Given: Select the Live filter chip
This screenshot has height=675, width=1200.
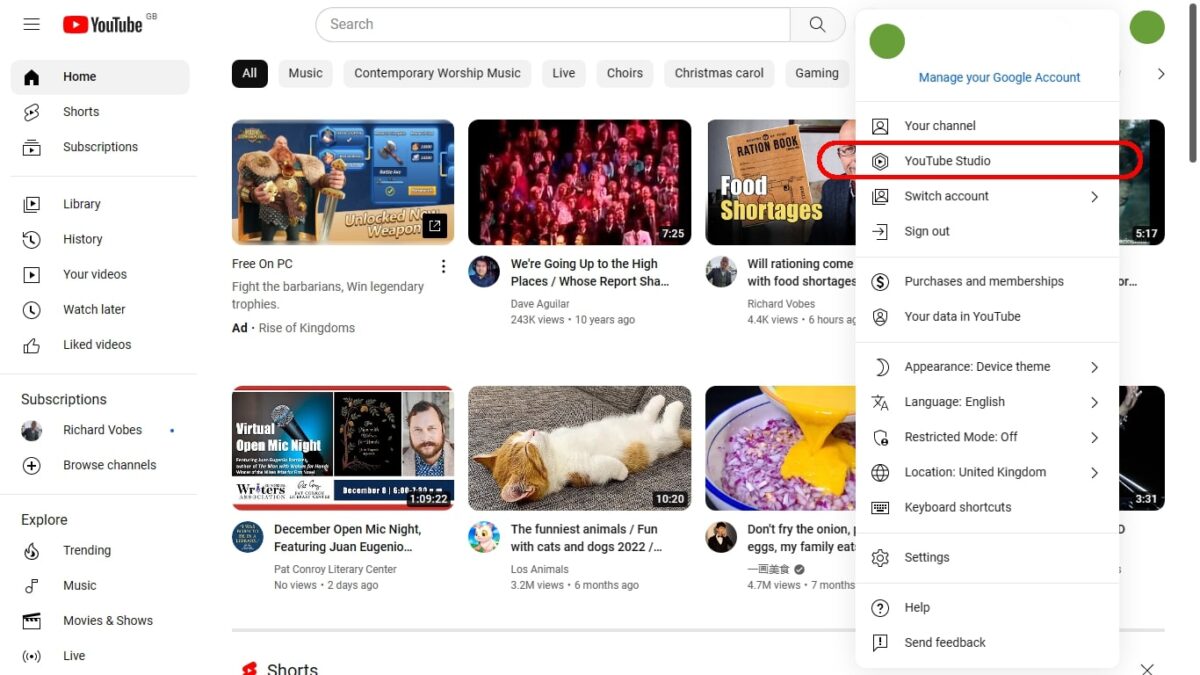Looking at the screenshot, I should point(564,73).
